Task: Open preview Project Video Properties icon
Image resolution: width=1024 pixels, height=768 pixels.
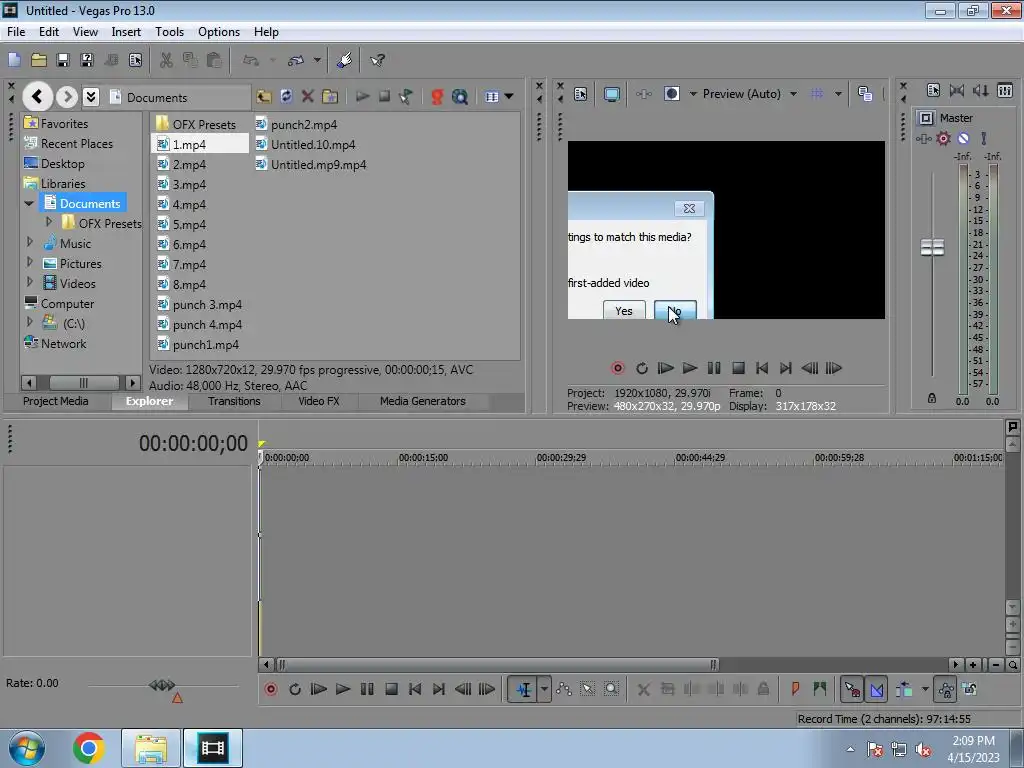Action: (x=580, y=94)
